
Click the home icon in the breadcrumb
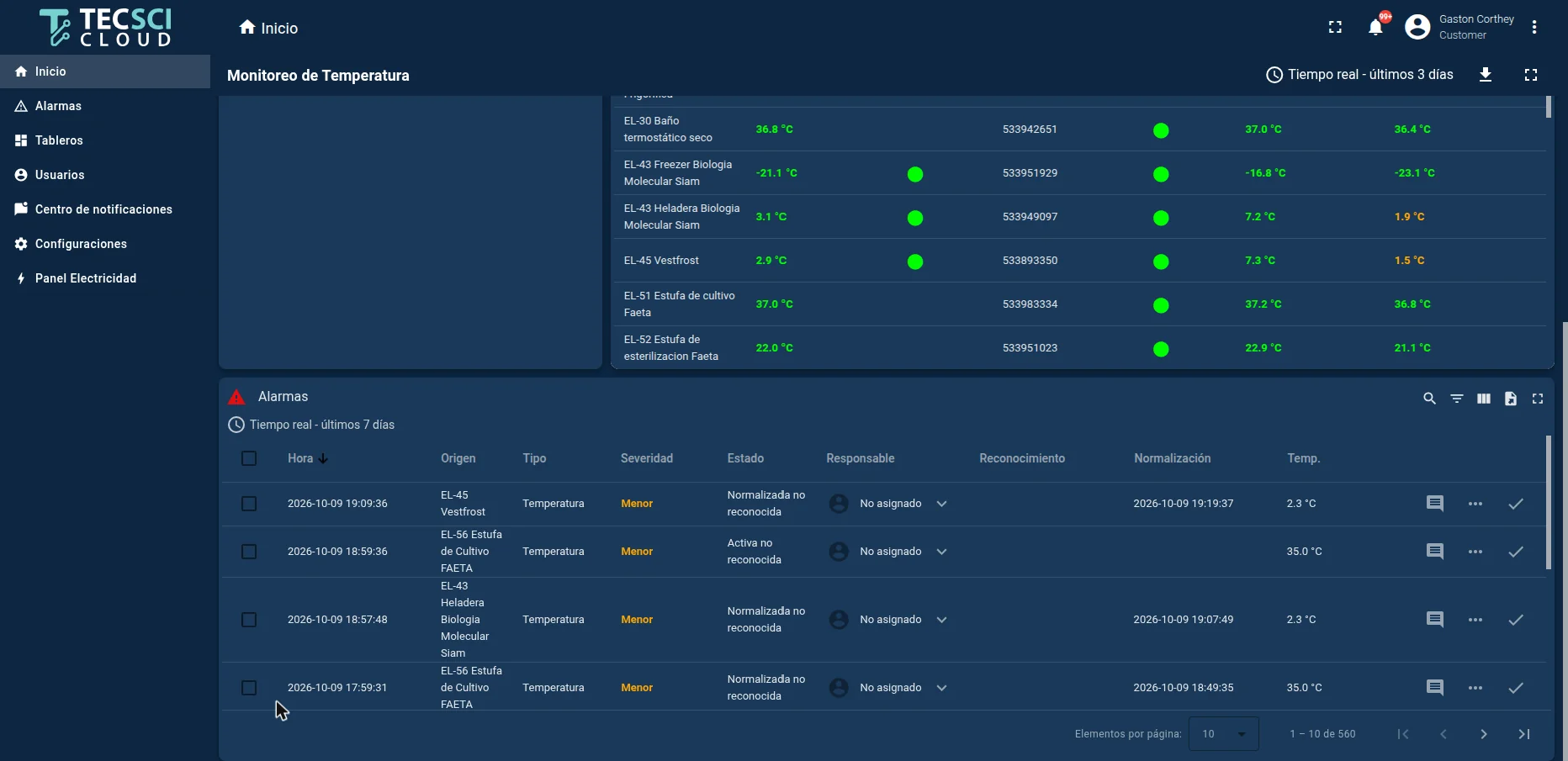click(247, 28)
